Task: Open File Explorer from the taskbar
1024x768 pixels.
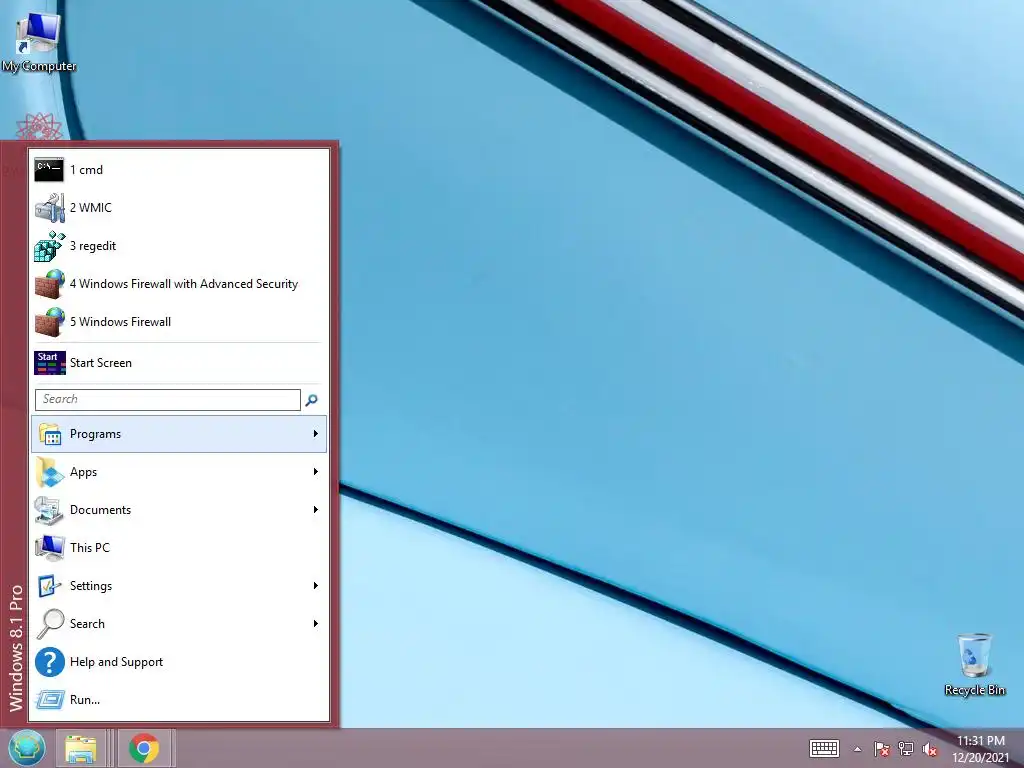Action: [80, 748]
